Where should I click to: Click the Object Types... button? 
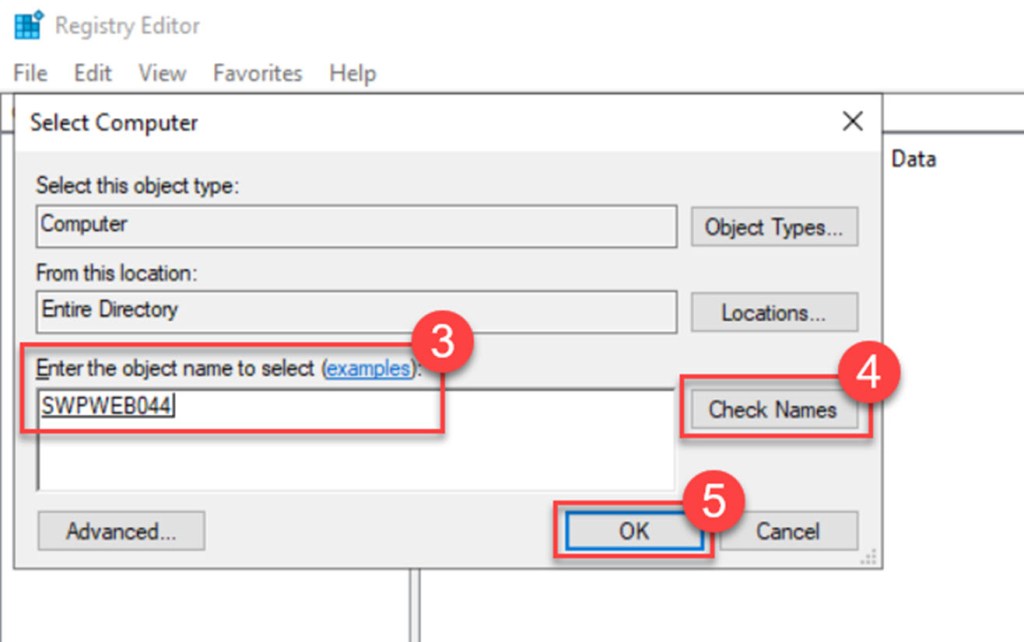pyautogui.click(x=774, y=227)
